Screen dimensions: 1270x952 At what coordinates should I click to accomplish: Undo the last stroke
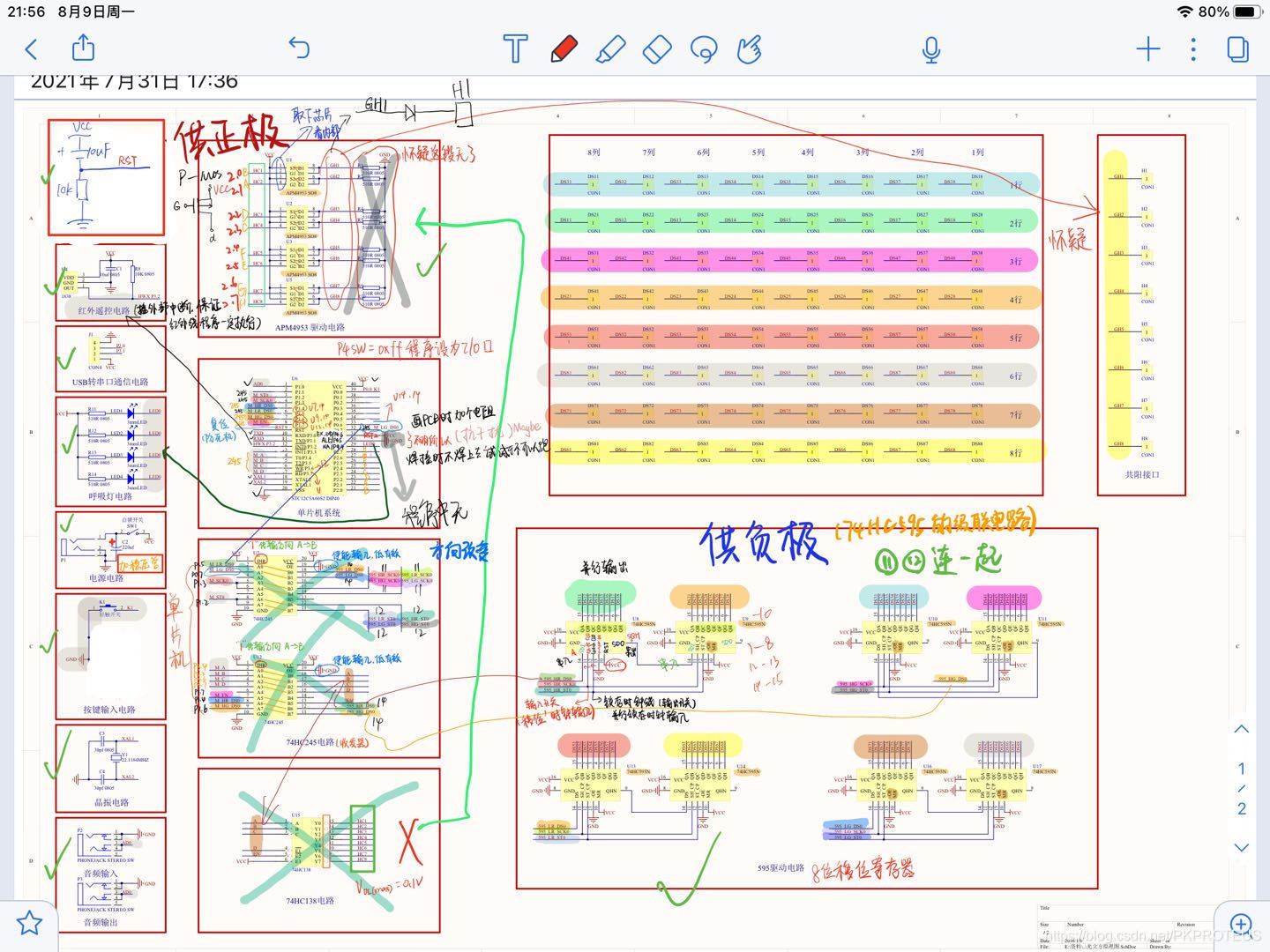[x=299, y=48]
